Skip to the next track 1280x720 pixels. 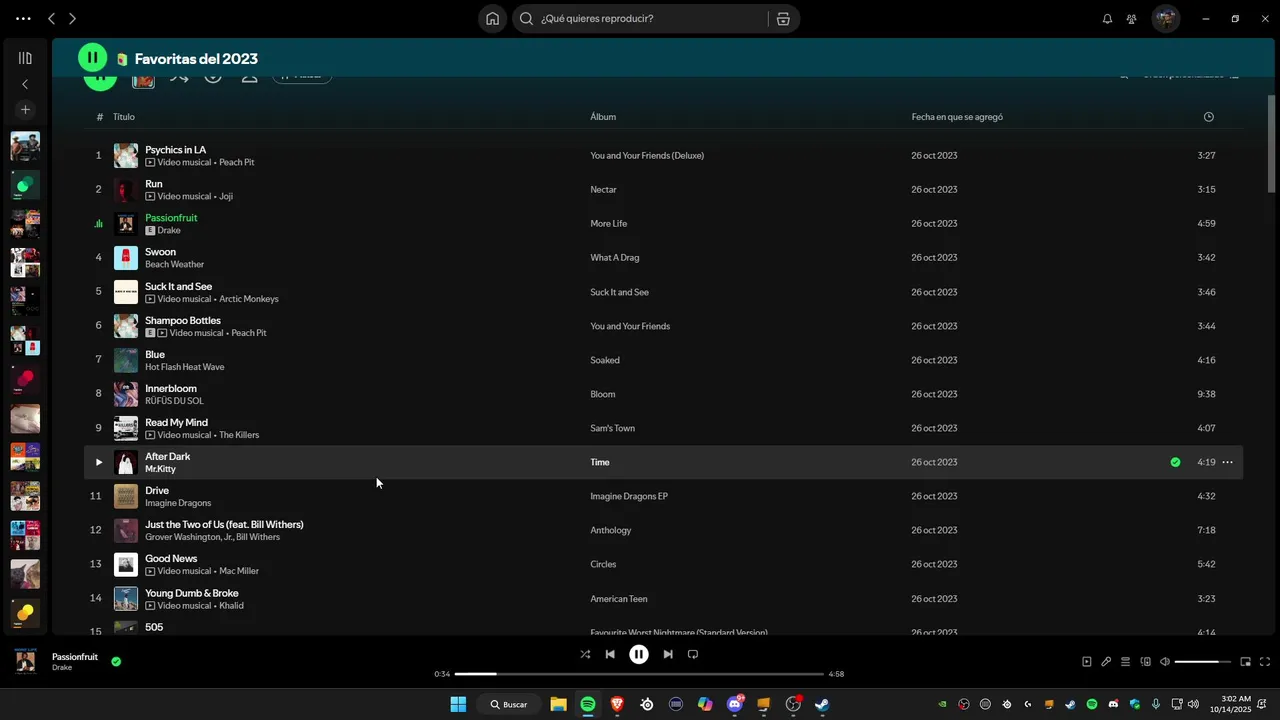(x=668, y=654)
